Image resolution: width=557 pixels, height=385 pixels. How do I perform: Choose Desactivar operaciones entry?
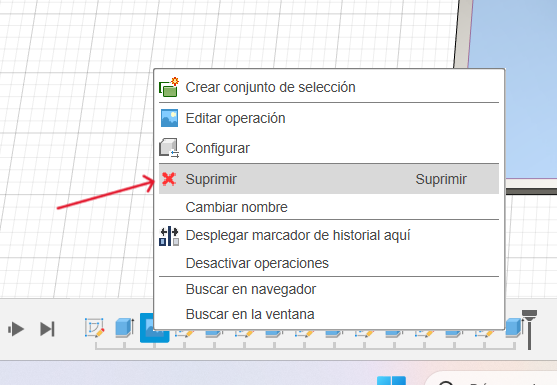(329, 263)
